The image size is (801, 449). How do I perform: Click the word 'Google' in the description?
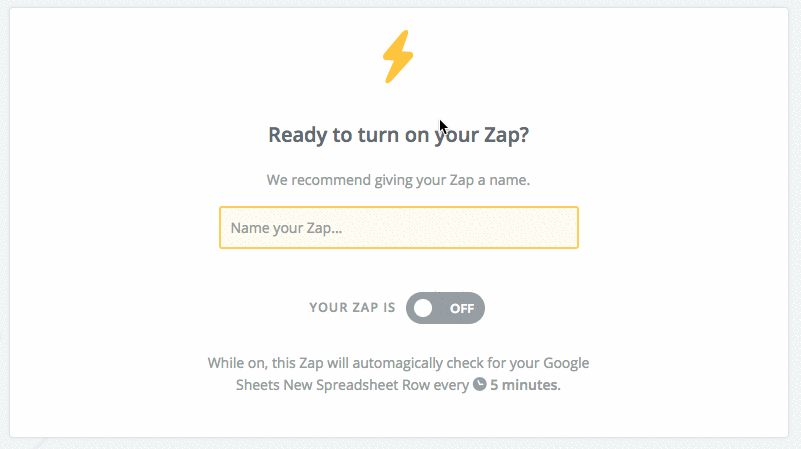pyautogui.click(x=566, y=363)
